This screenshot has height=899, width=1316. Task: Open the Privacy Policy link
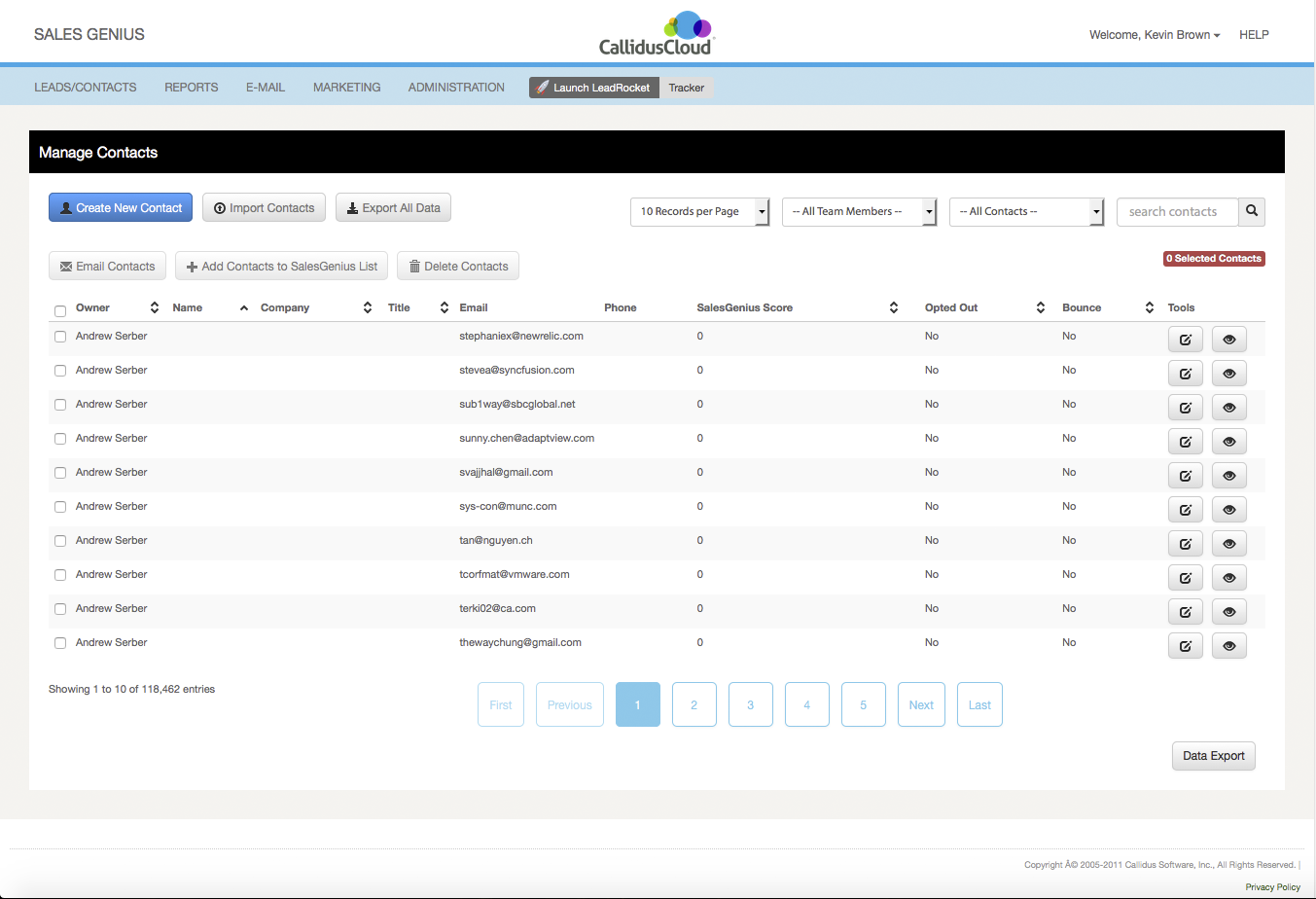click(x=1272, y=886)
